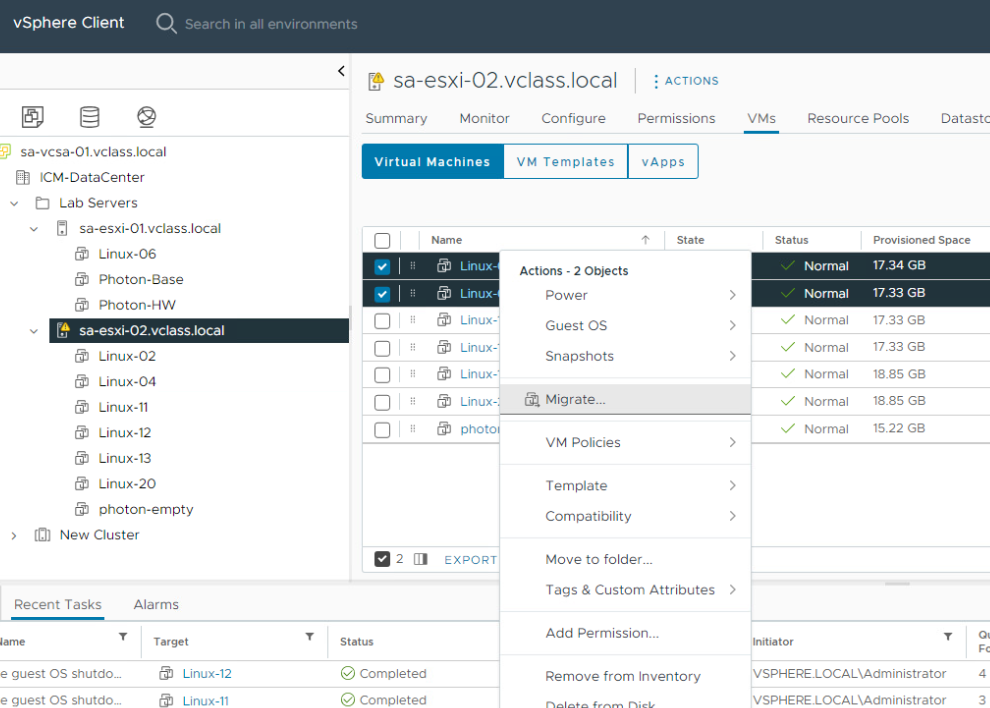This screenshot has height=708, width=990.
Task: Check the fourth VM row checkbox
Action: click(x=382, y=348)
